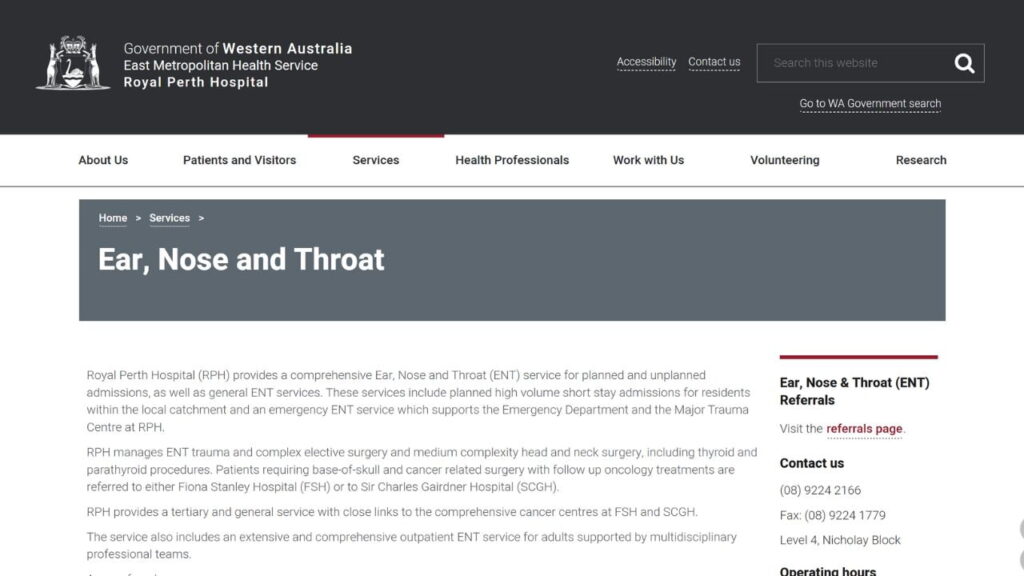Click the Services breadcrumb link
The width and height of the screenshot is (1024, 576).
click(x=169, y=218)
